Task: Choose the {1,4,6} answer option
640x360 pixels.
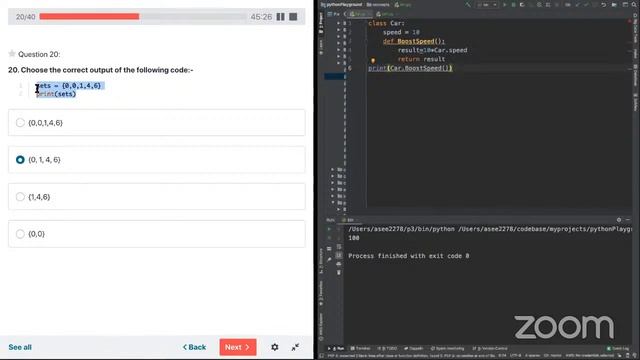Action: 157,197
